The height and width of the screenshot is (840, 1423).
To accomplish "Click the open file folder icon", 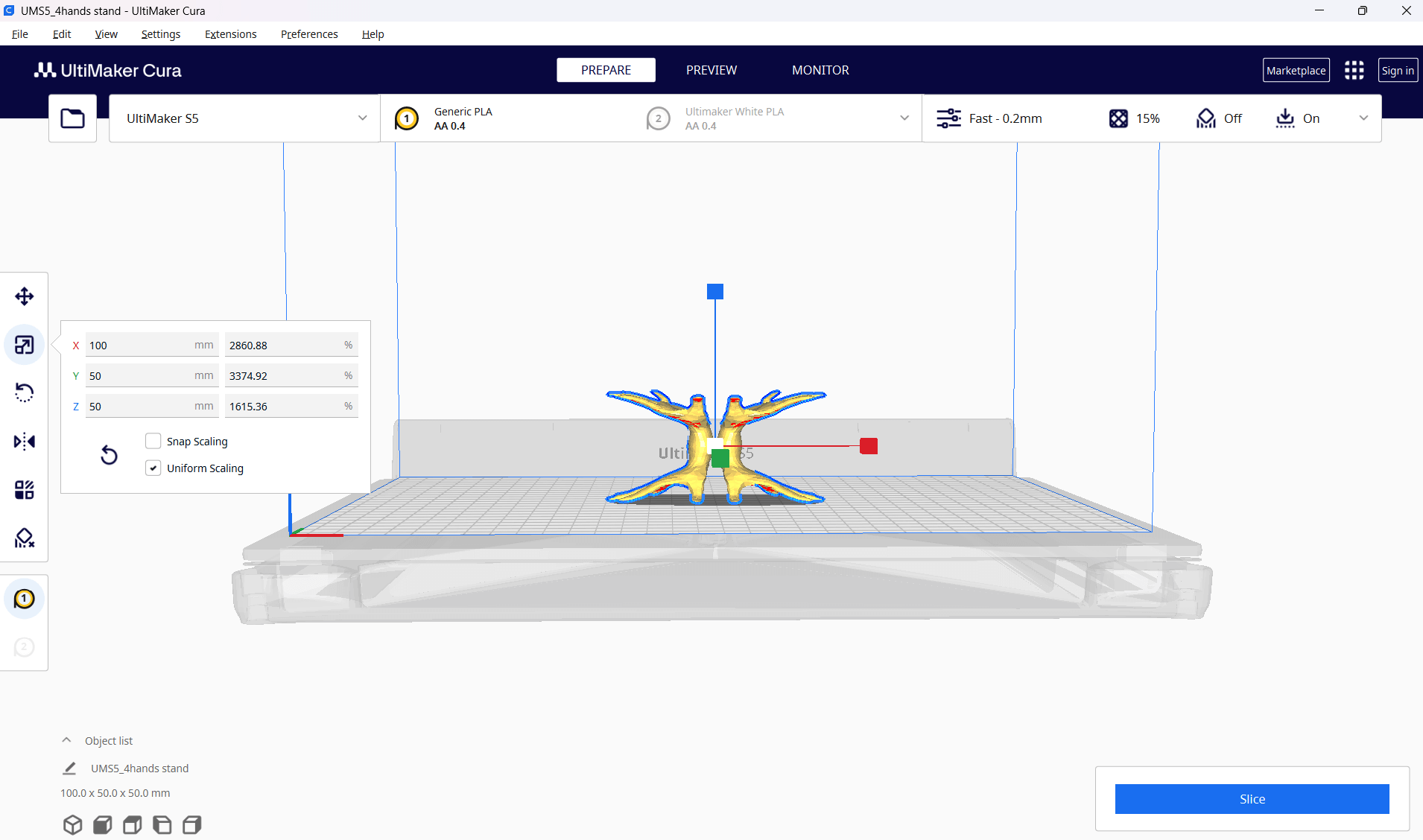I will pyautogui.click(x=72, y=118).
